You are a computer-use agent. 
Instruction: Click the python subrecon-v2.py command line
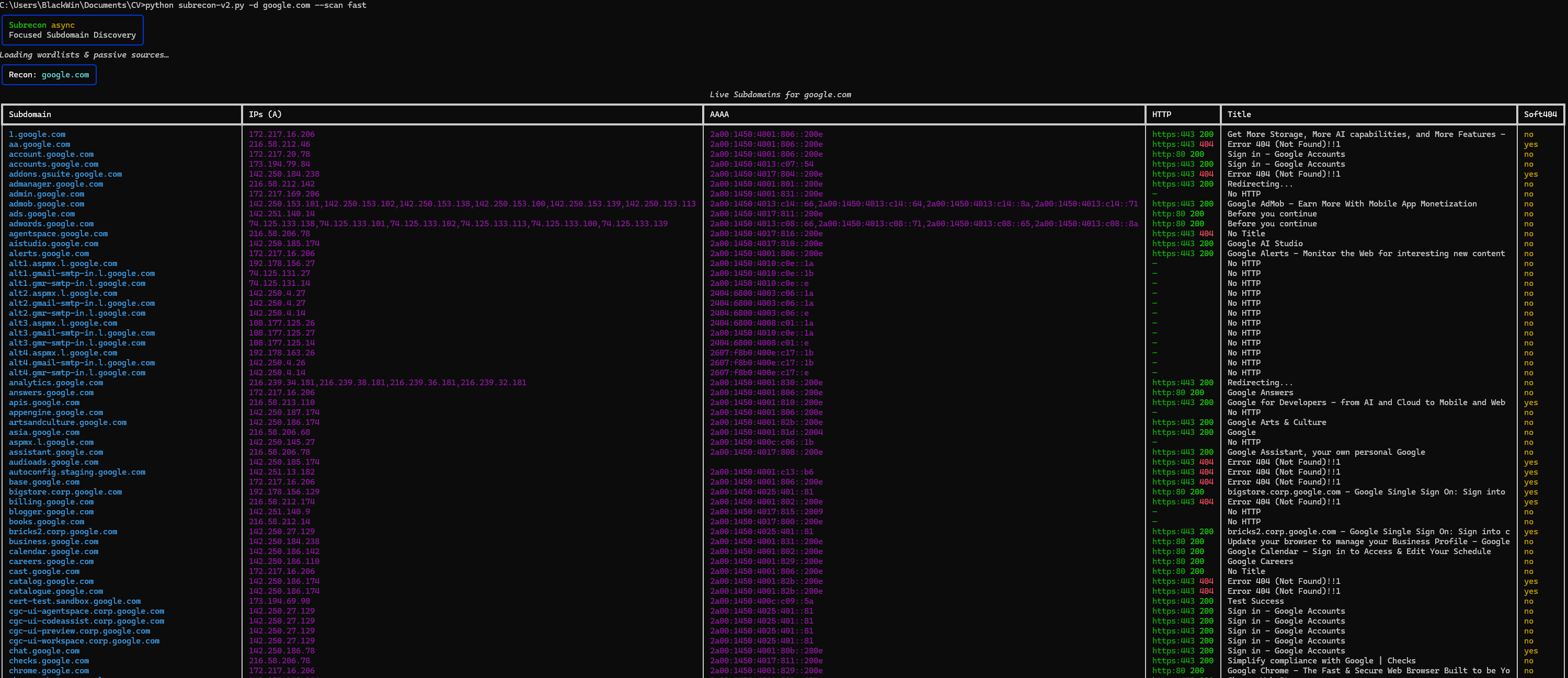183,5
